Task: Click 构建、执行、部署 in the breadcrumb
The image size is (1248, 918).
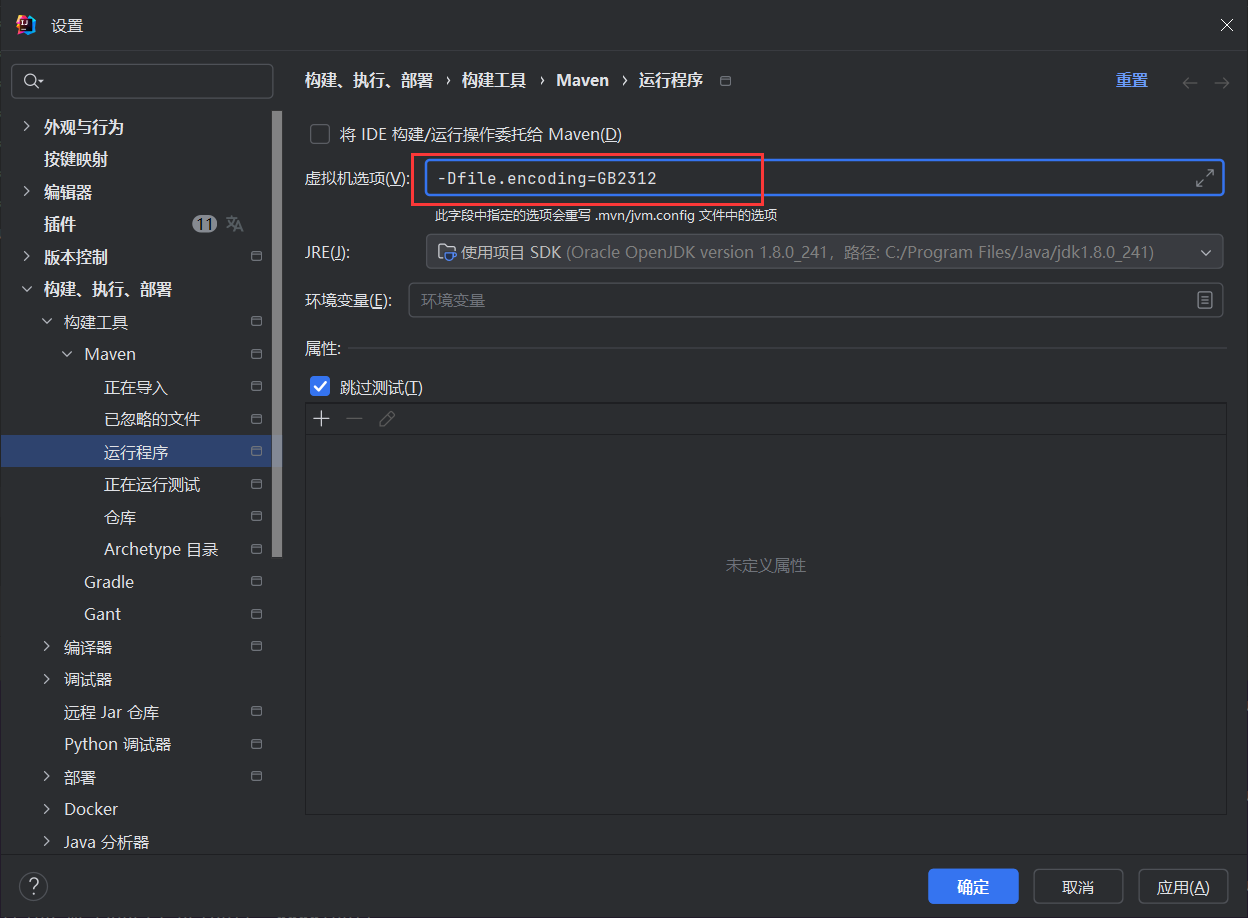Action: [x=369, y=80]
